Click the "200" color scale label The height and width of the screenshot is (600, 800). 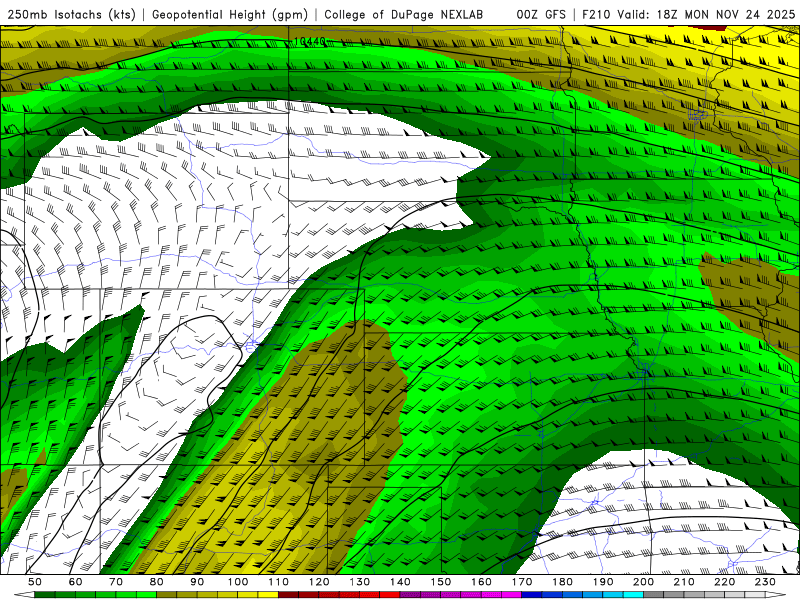click(644, 582)
